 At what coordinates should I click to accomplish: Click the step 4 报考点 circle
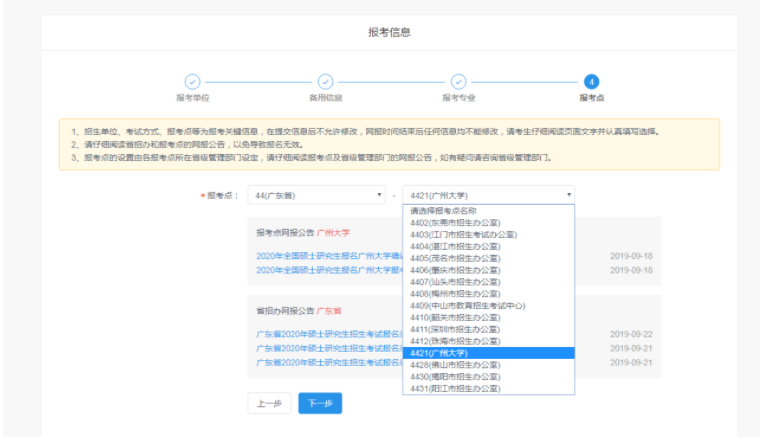(591, 82)
